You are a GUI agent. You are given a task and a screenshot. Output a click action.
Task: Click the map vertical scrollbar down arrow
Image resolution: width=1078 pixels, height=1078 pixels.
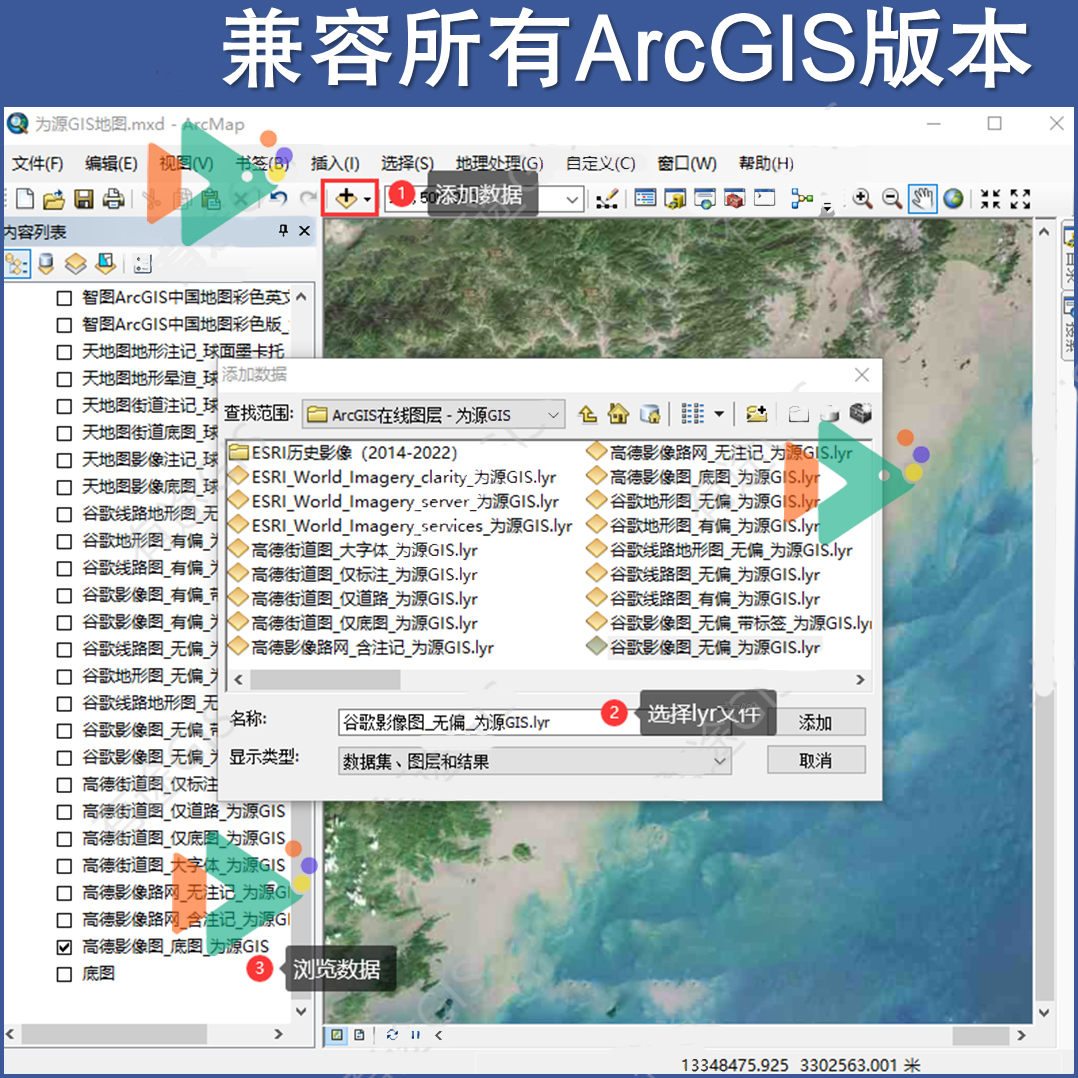pyautogui.click(x=1044, y=1012)
